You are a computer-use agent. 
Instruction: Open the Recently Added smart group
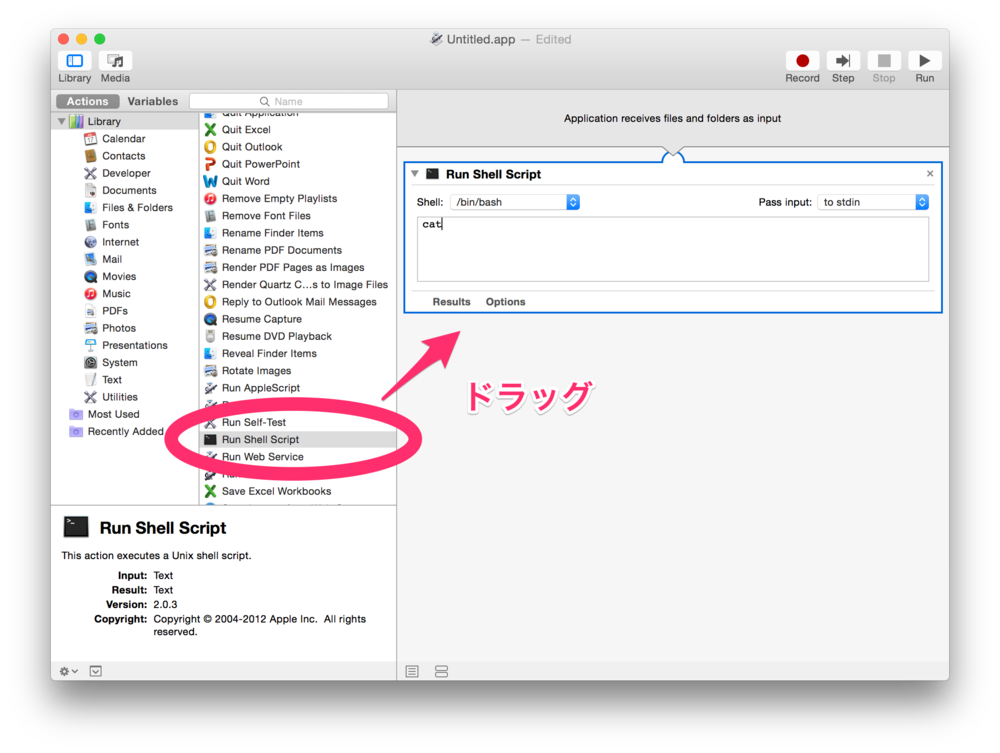[125, 431]
